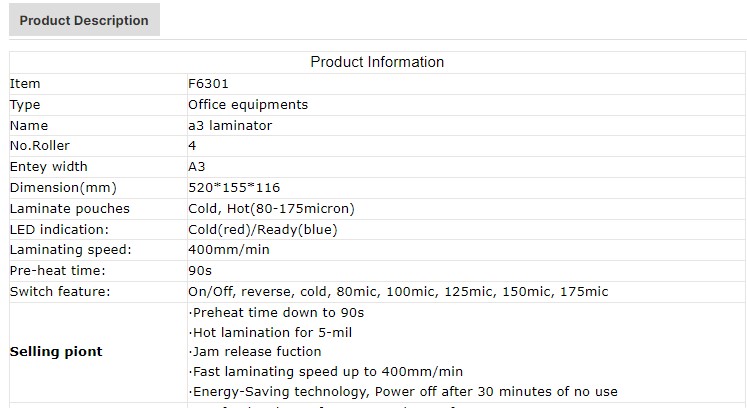Select the 90s pre-heat time value
Screen dimensions: 747x408
tap(200, 271)
